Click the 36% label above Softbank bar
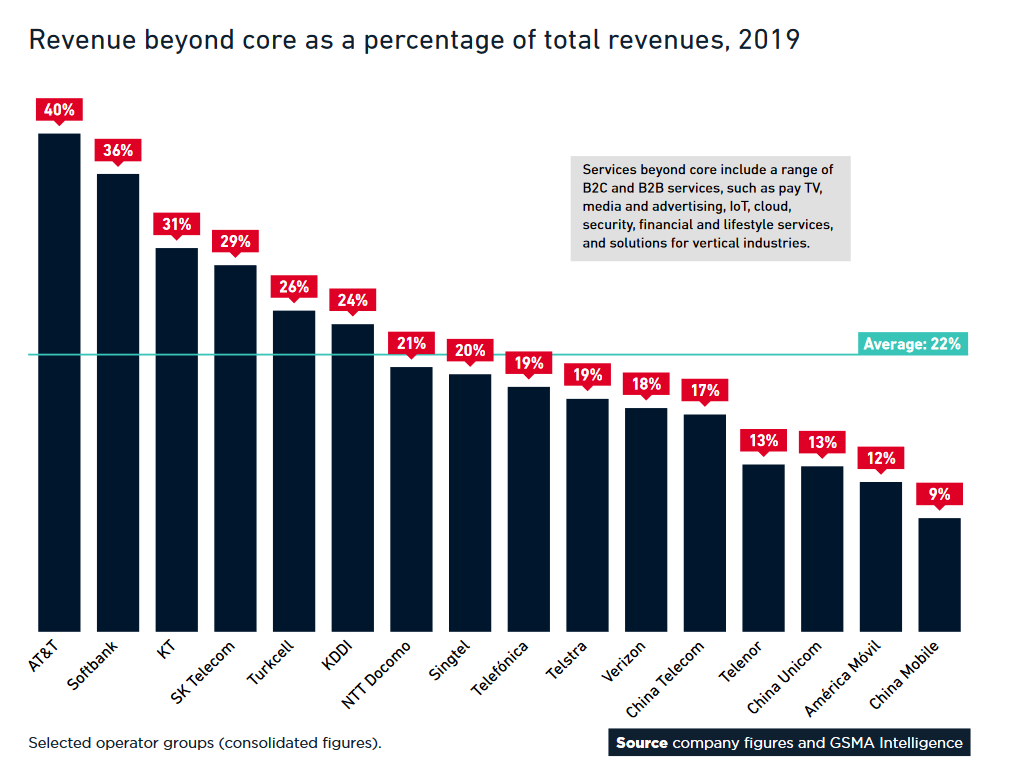This screenshot has width=1012, height=779. (118, 150)
